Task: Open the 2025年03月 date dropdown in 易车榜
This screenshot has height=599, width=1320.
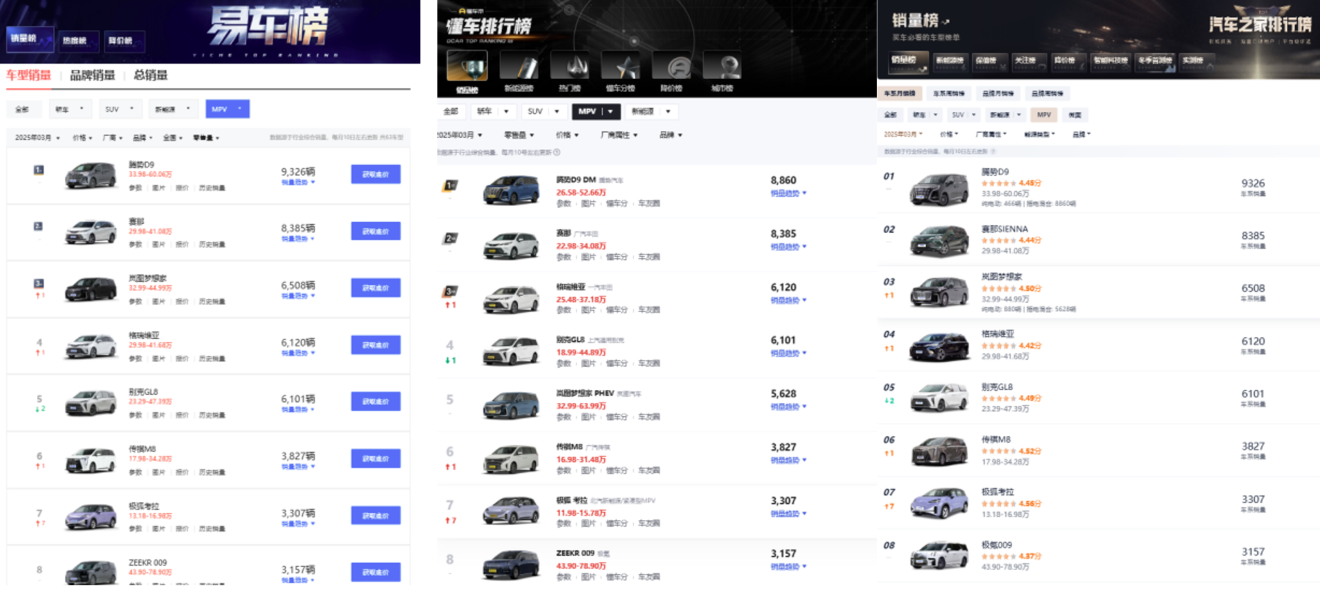Action: pos(37,138)
